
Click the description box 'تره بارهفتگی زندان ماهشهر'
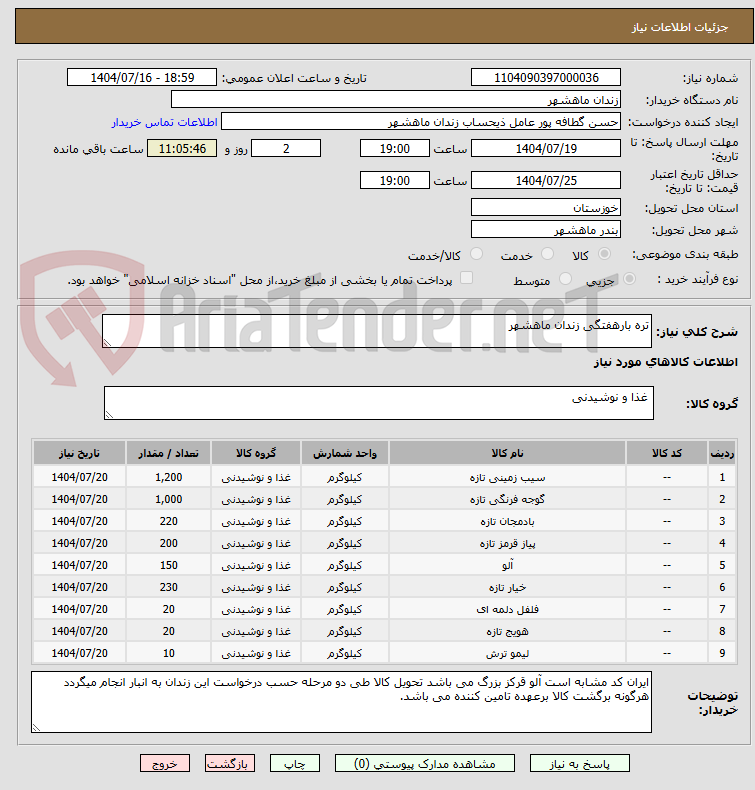click(377, 331)
